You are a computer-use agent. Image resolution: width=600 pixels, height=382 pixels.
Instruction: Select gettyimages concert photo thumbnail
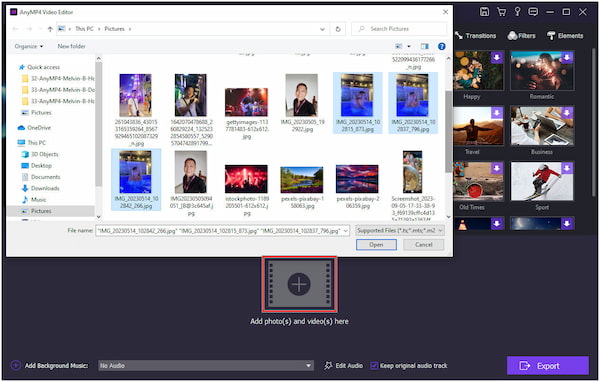246,102
